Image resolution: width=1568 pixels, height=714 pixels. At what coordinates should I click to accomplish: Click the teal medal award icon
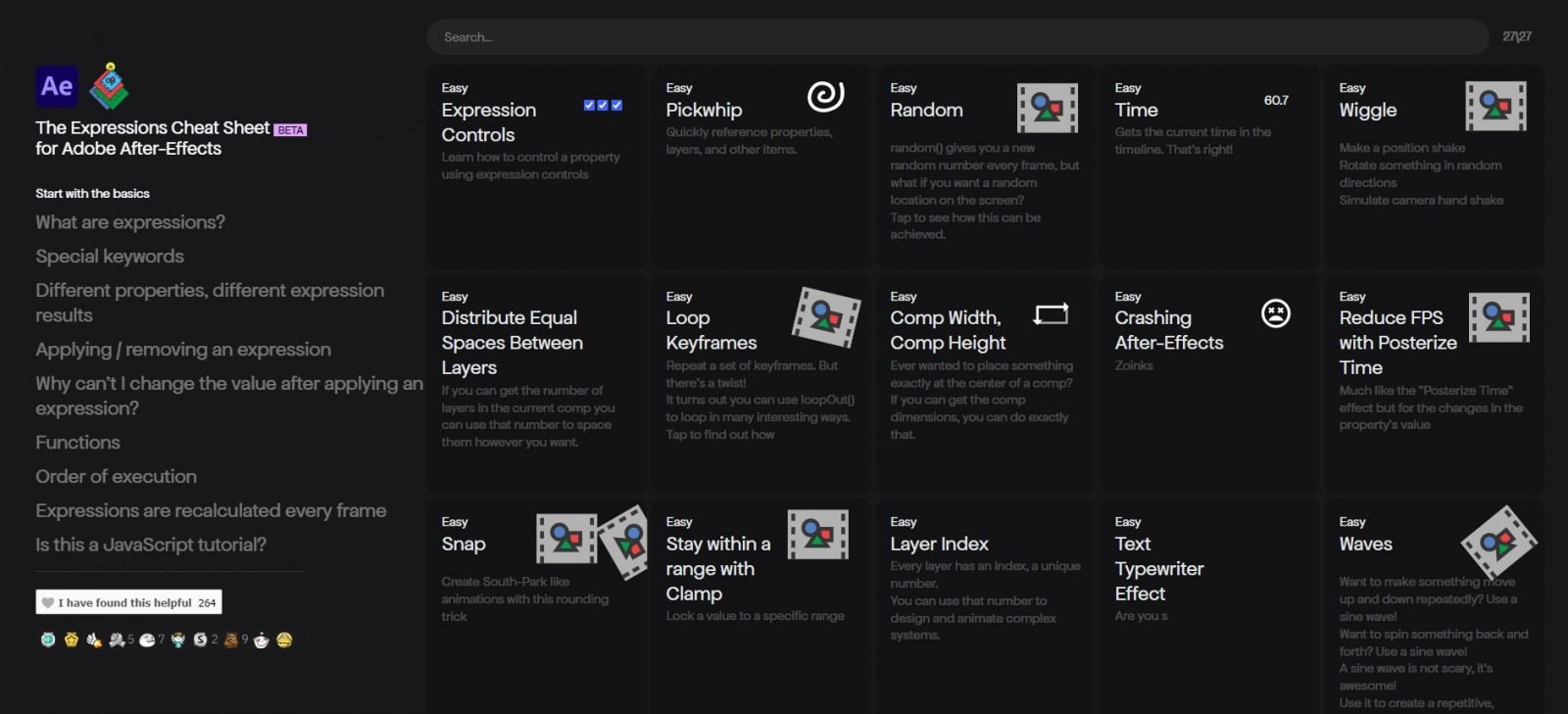pyautogui.click(x=47, y=640)
